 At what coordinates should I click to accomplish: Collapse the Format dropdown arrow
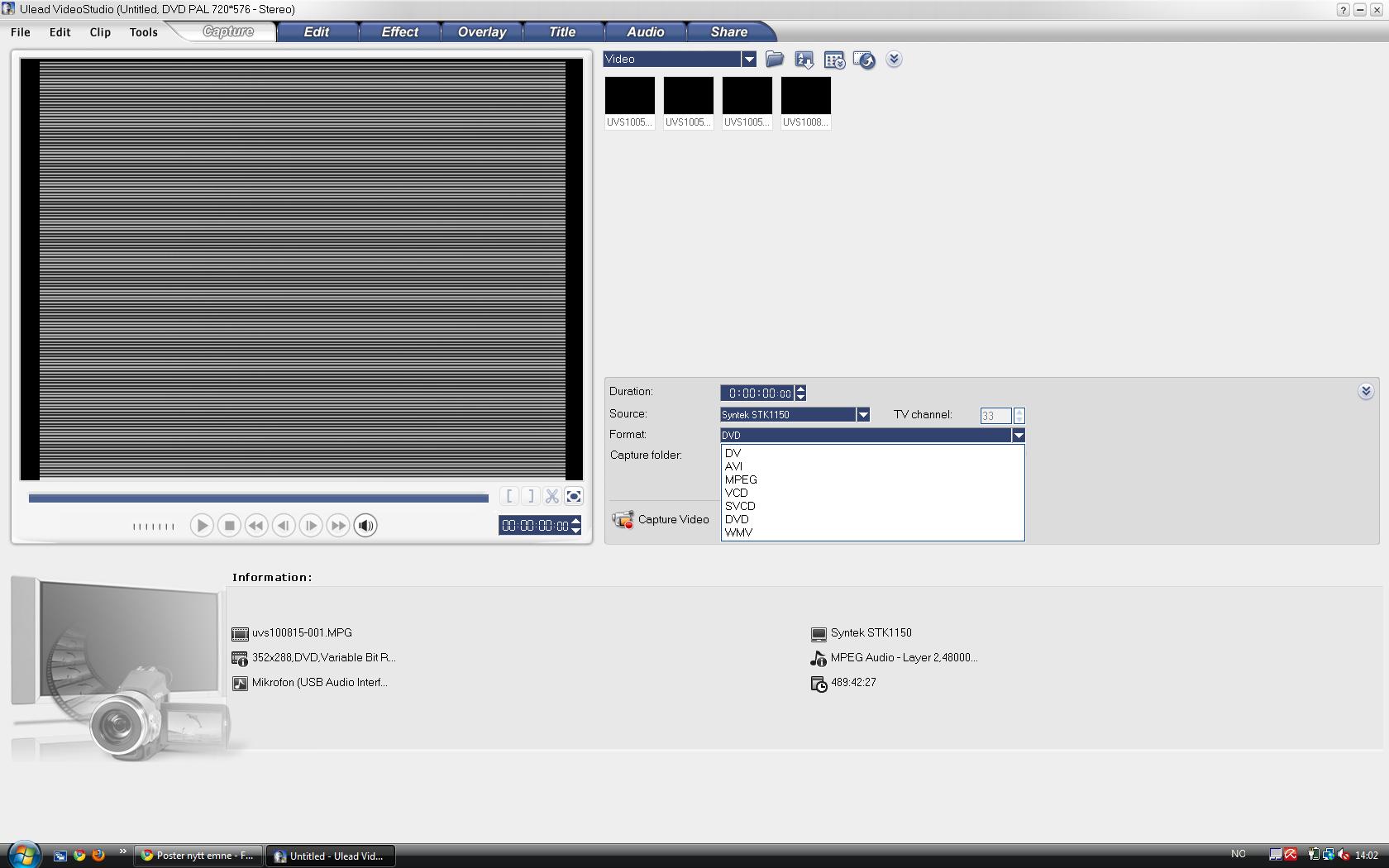pos(1019,435)
